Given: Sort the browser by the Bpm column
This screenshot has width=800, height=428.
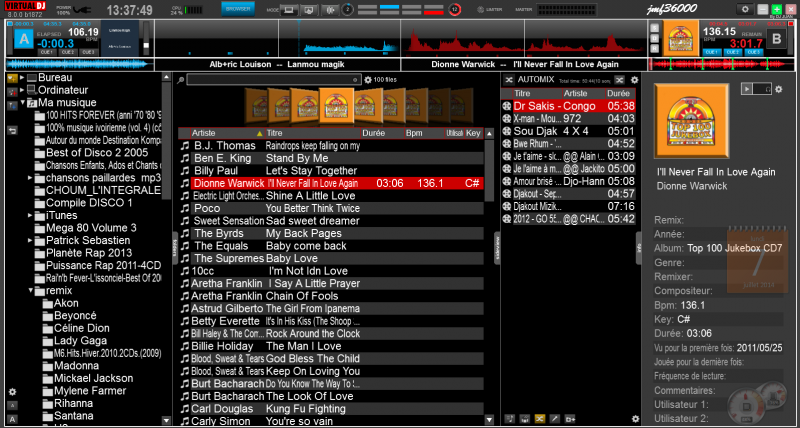Looking at the screenshot, I should coord(421,133).
